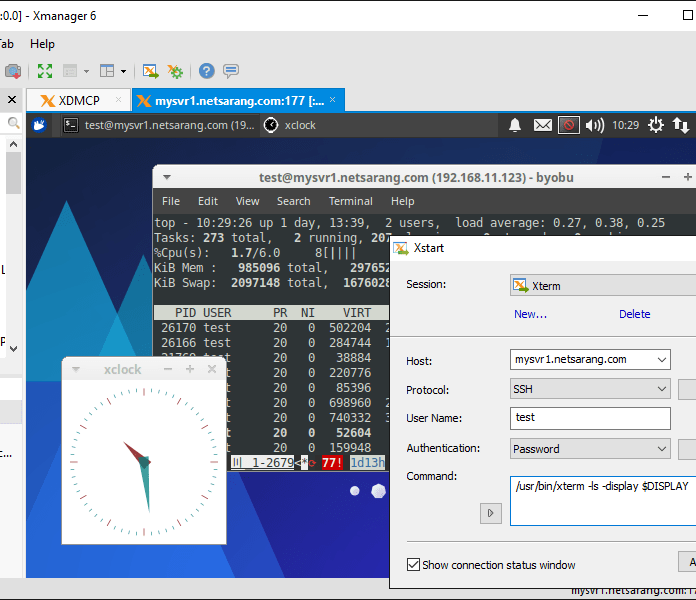Viewport: 696px width, 600px height.
Task: Close the mysvr1.netsarang.com:177 tab
Action: pos(332,100)
